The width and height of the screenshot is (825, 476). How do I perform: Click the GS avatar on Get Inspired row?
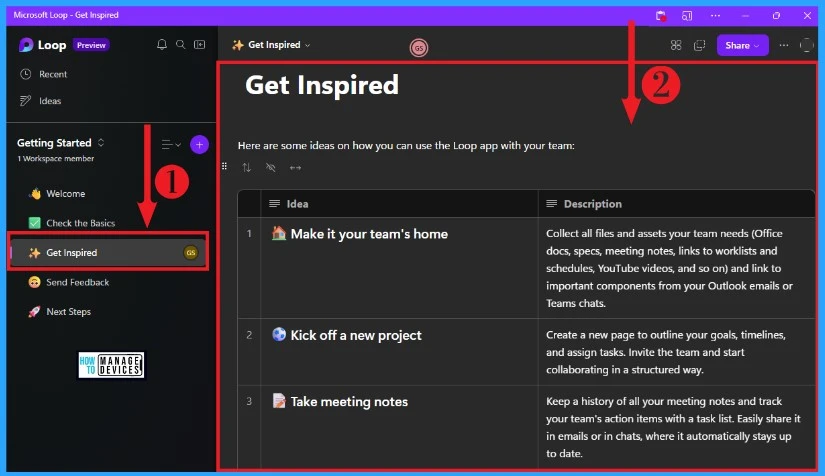[190, 252]
